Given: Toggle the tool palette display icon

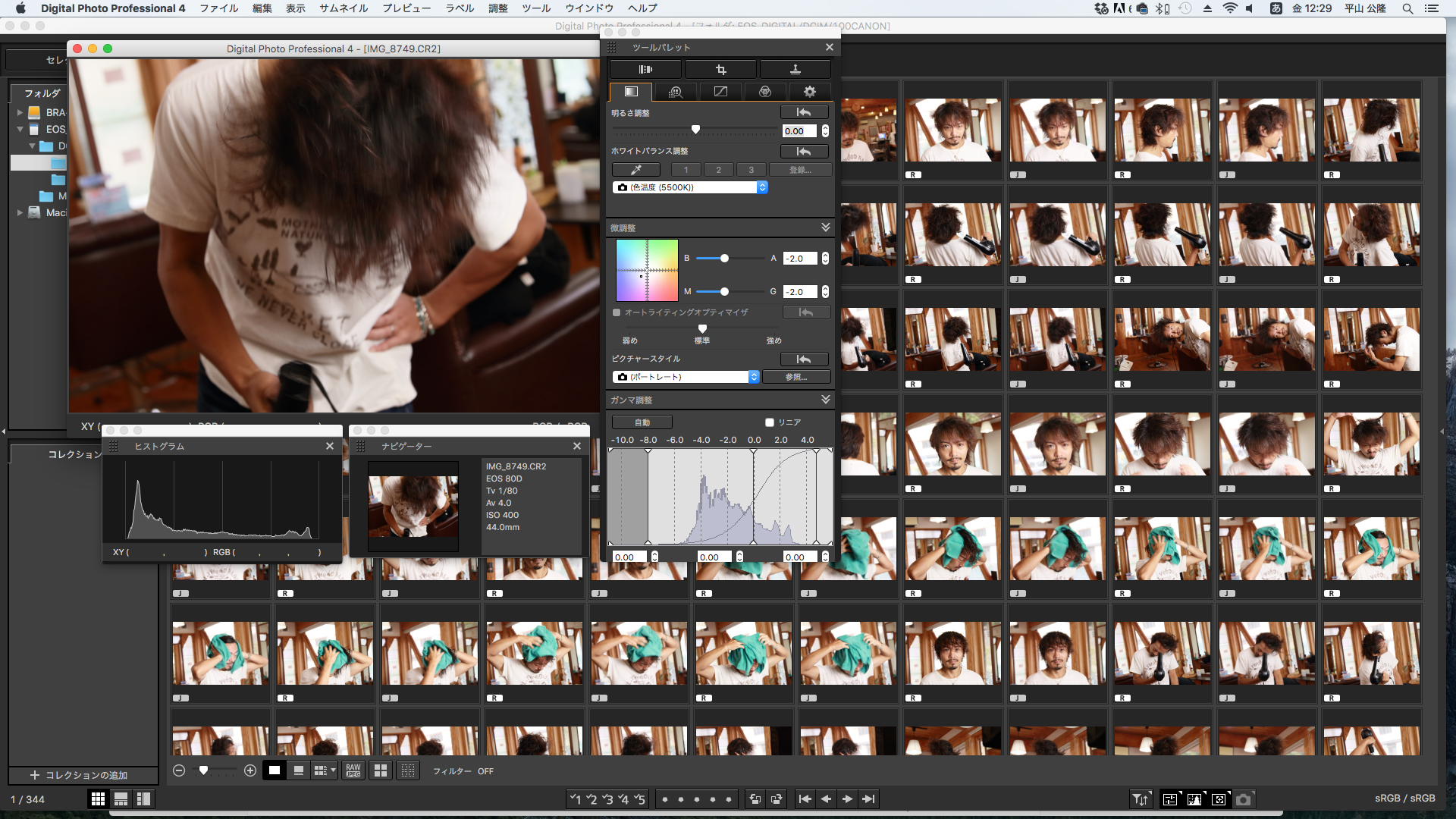Looking at the screenshot, I should coord(1170,799).
